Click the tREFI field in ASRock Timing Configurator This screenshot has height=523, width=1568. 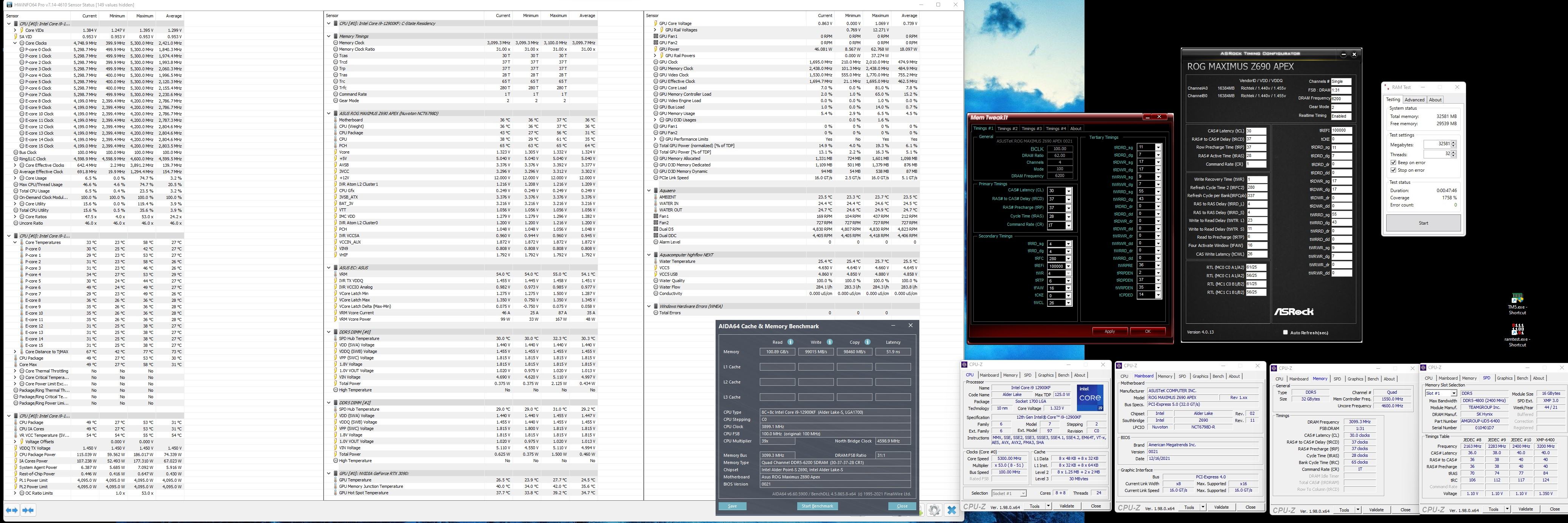click(x=1341, y=130)
